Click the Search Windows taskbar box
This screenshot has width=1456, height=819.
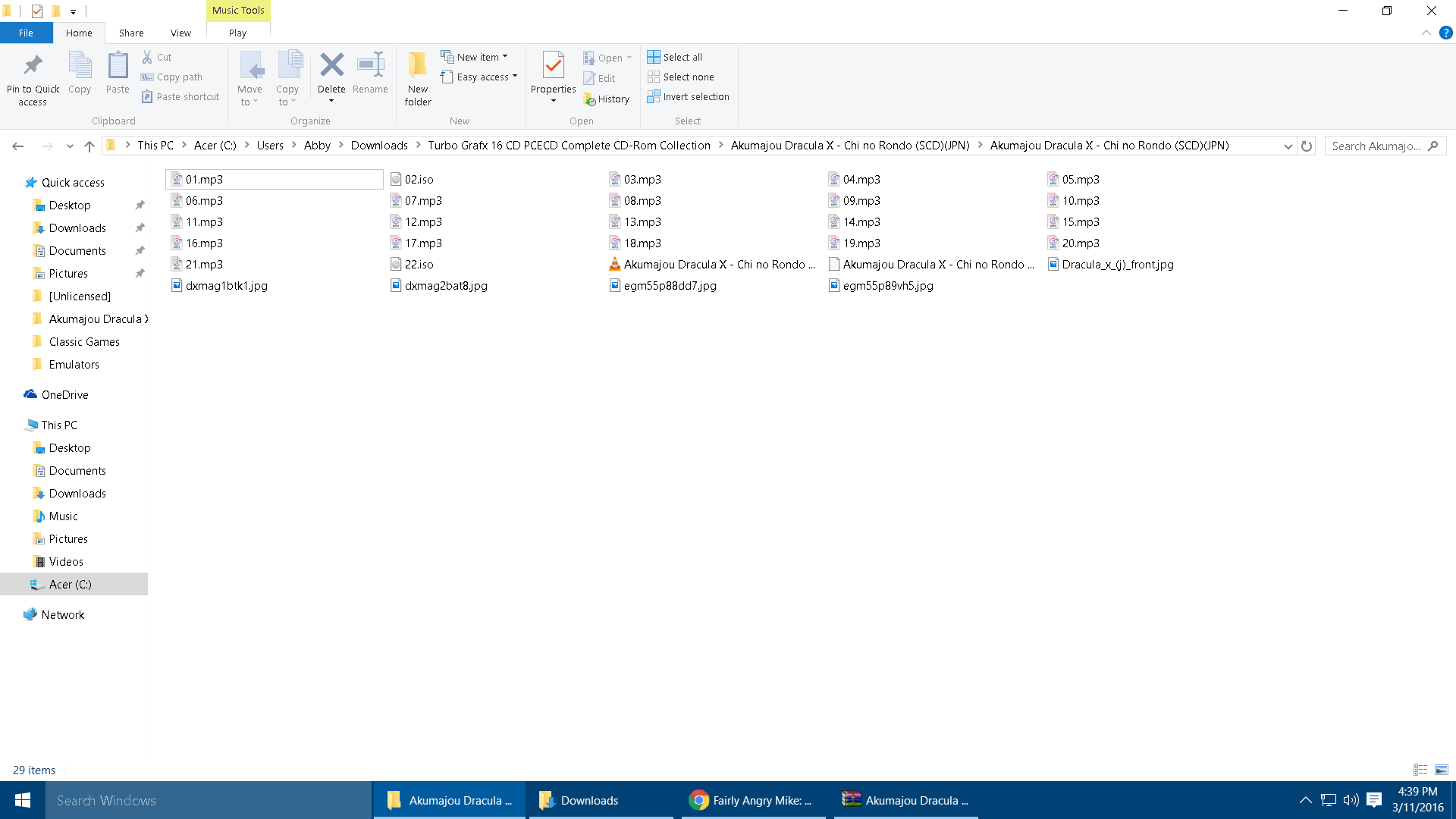click(x=209, y=800)
